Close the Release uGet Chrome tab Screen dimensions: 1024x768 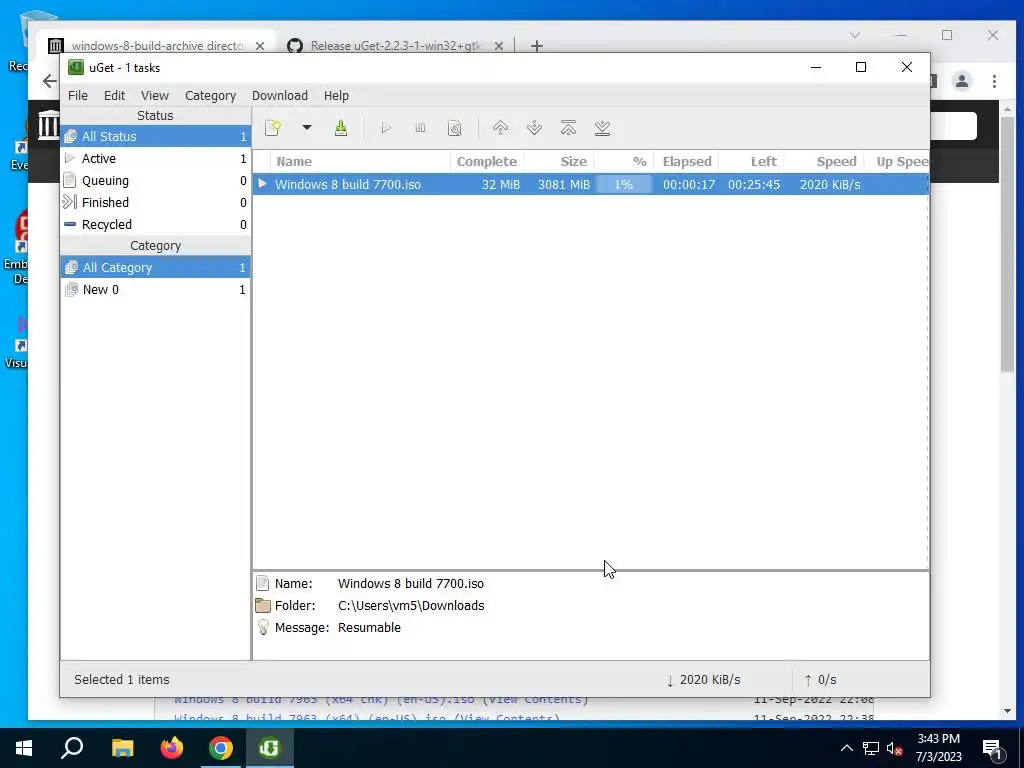coord(499,46)
